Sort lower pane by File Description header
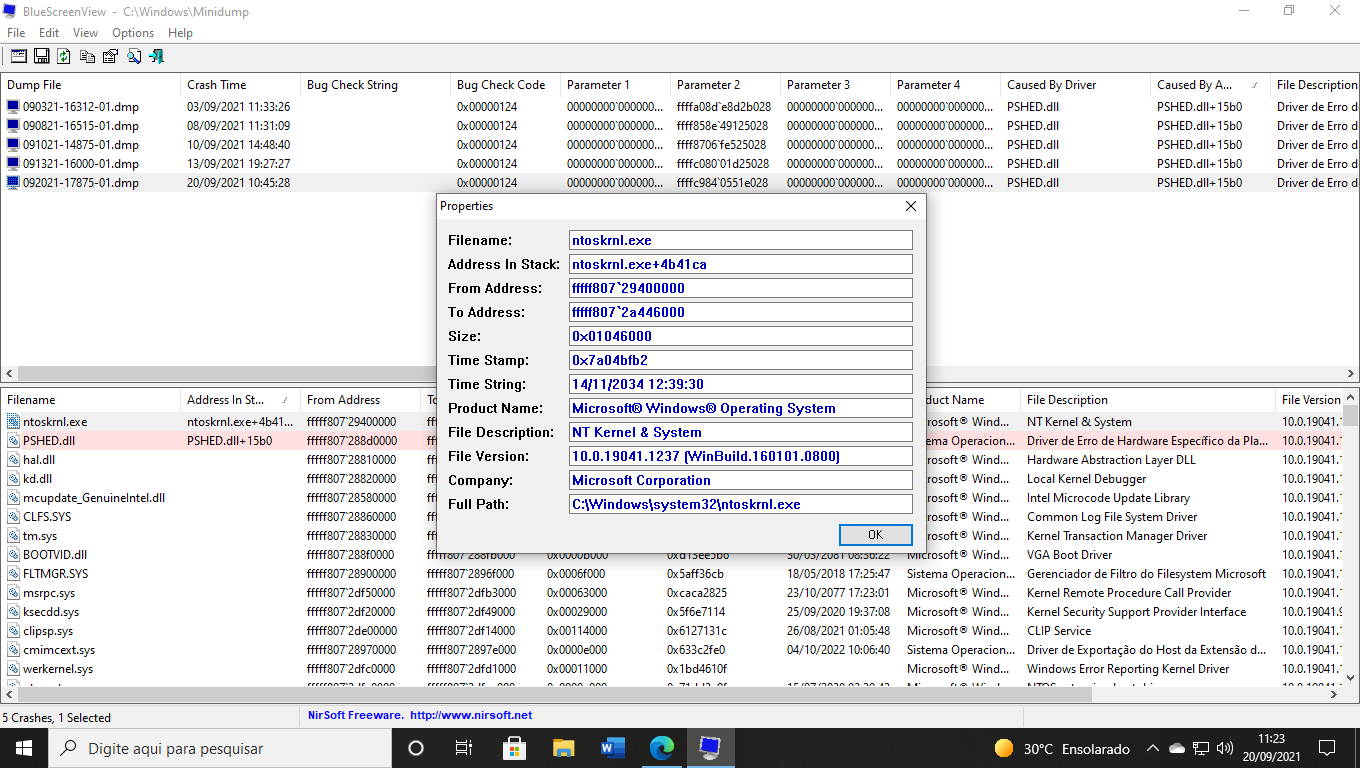Image resolution: width=1360 pixels, height=768 pixels. [x=1148, y=400]
